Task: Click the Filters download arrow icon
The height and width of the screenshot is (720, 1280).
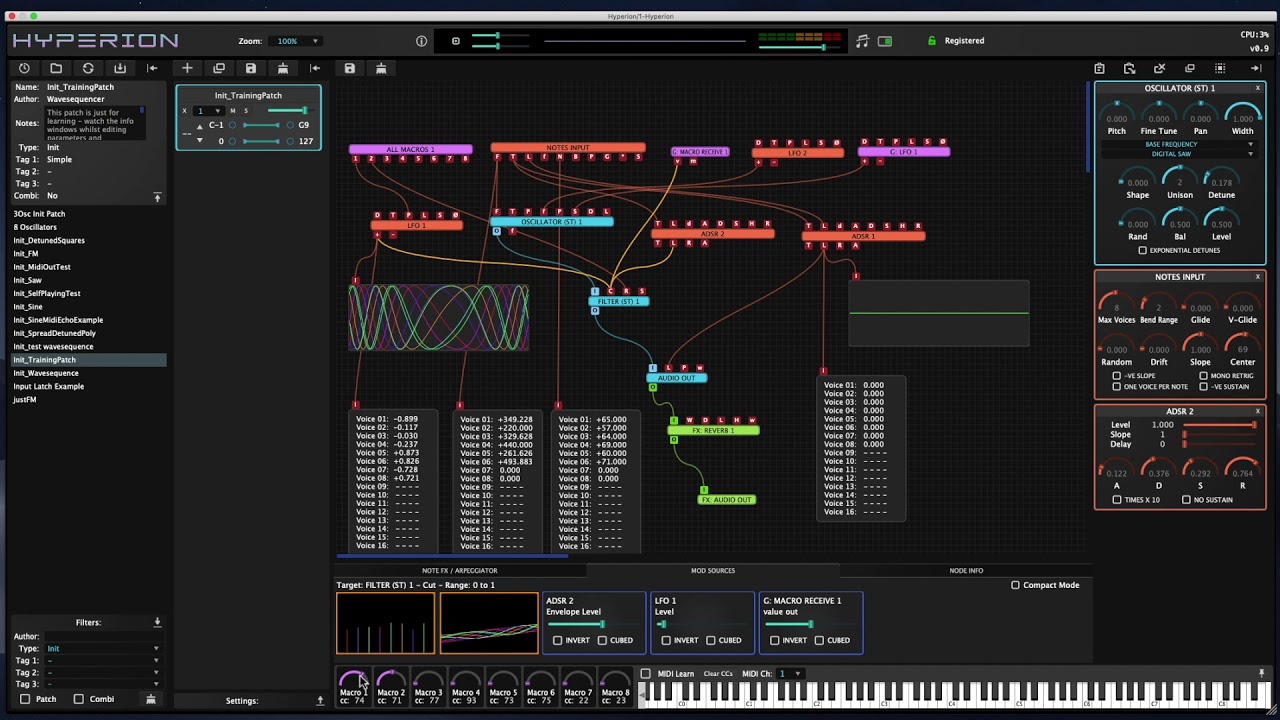Action: point(157,622)
